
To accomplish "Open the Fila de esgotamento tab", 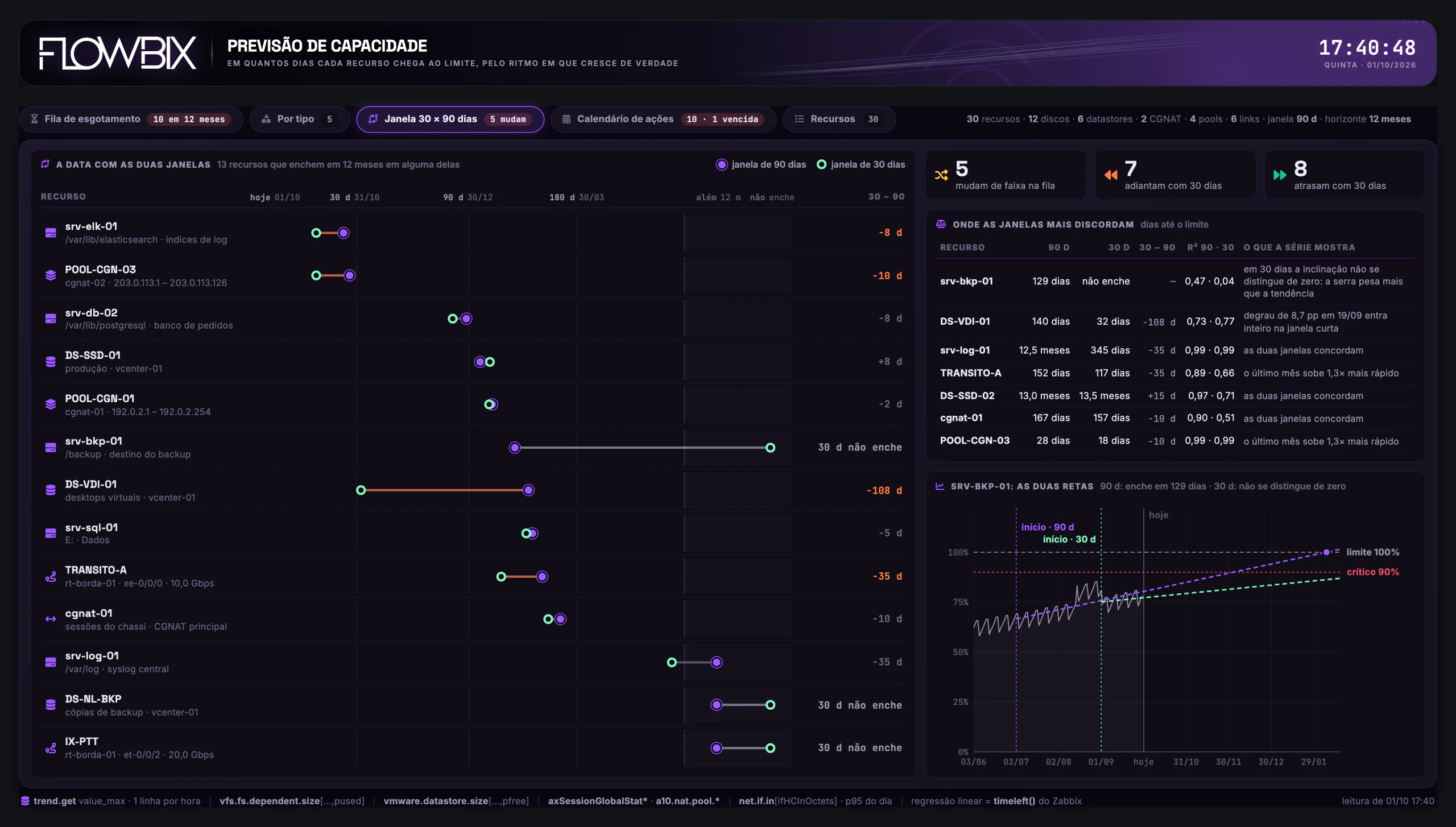I will point(131,119).
